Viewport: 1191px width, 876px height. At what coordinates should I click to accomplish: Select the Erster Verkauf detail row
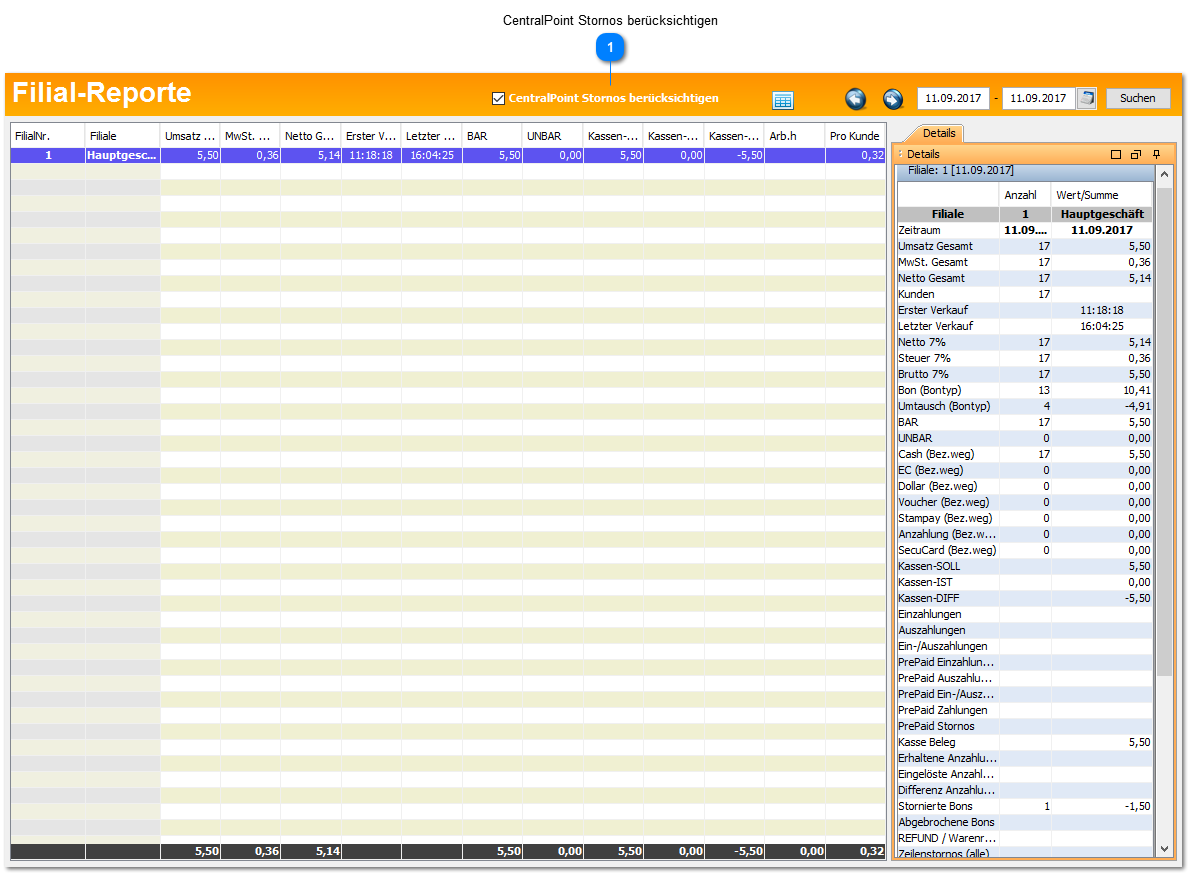[1025, 310]
